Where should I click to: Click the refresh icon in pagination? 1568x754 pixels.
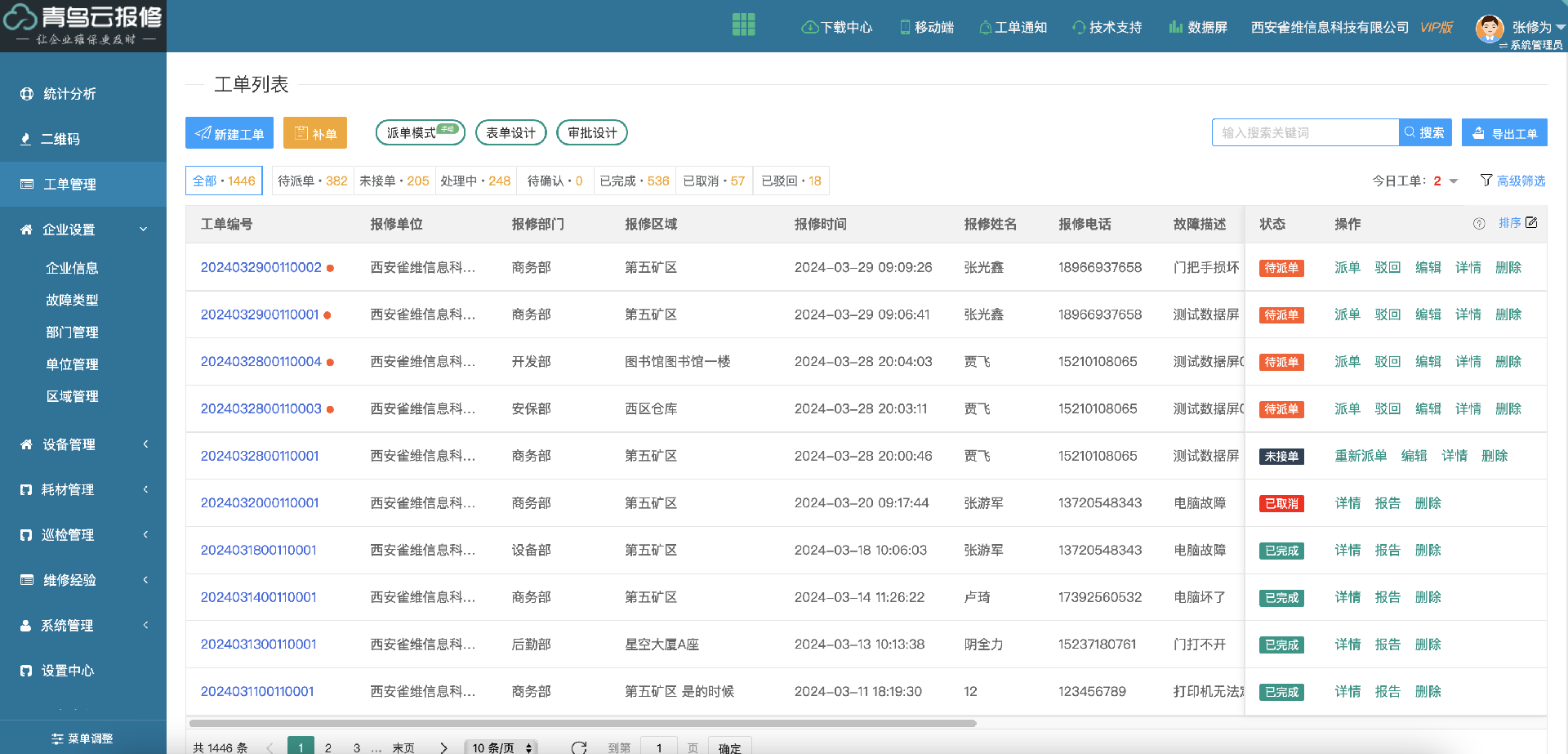[579, 747]
